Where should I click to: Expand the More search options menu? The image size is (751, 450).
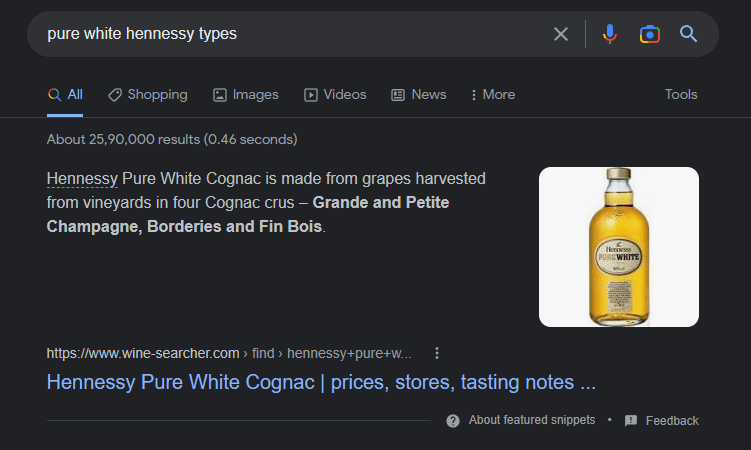[493, 95]
